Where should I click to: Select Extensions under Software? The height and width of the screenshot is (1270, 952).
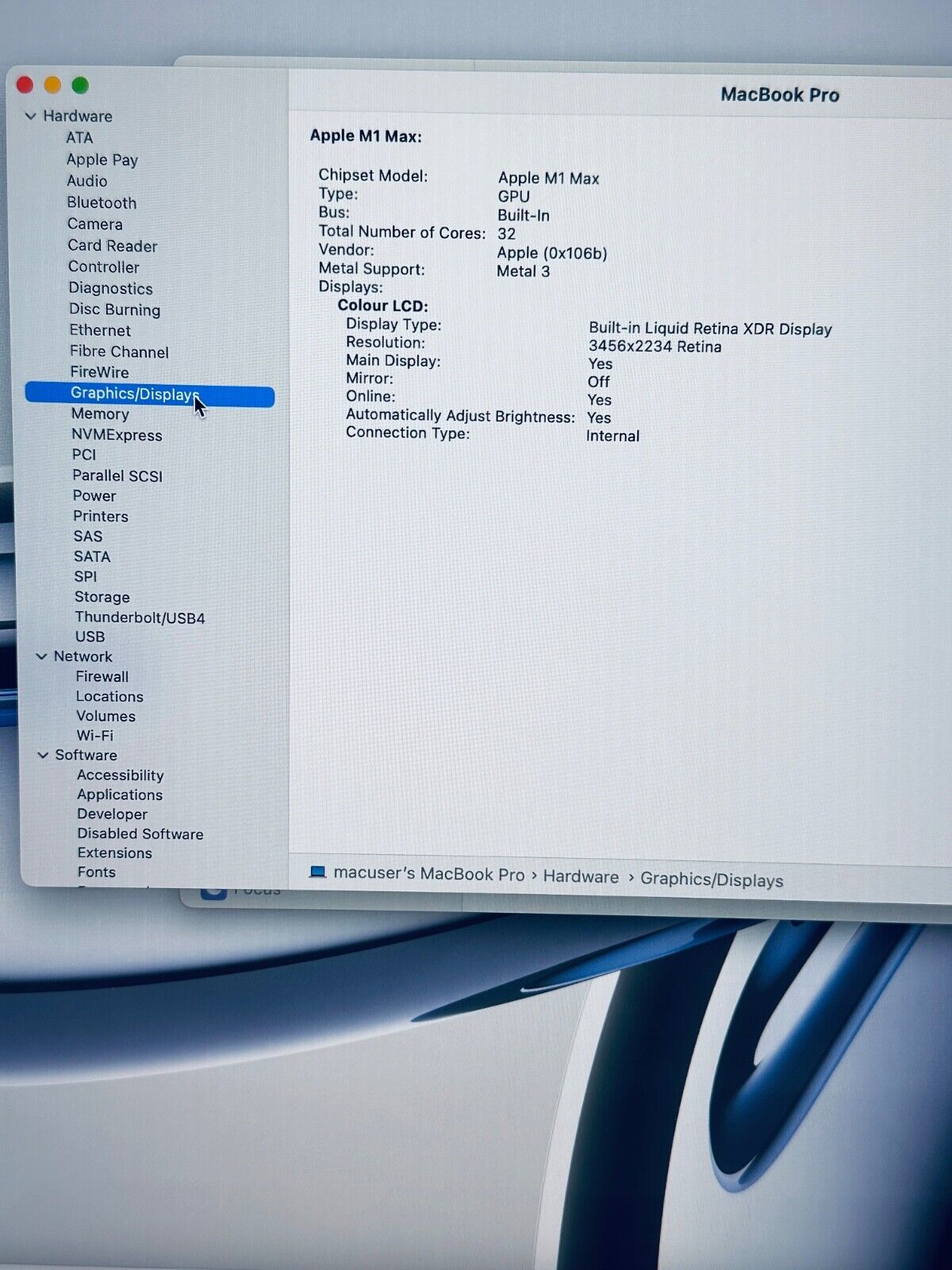[x=115, y=852]
